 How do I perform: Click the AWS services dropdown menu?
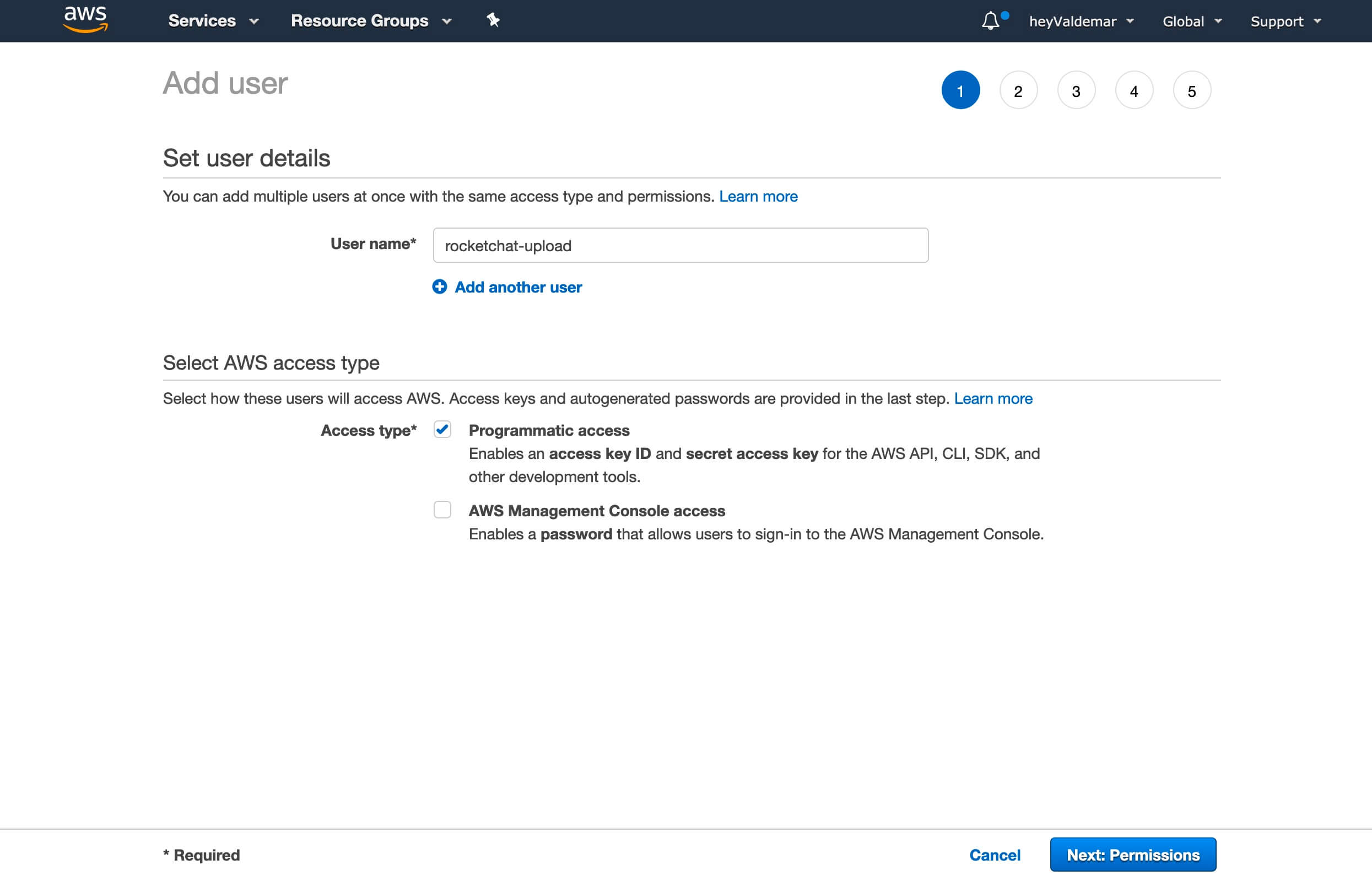pyautogui.click(x=211, y=20)
